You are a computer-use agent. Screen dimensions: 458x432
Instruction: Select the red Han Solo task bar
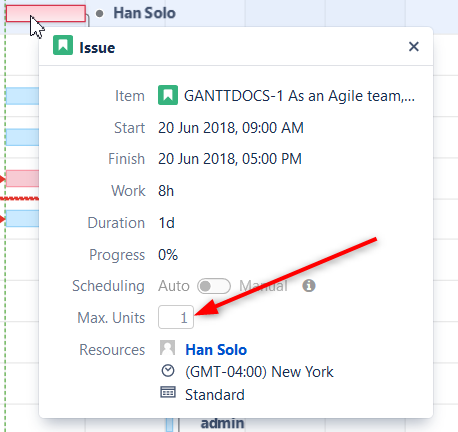(46, 14)
